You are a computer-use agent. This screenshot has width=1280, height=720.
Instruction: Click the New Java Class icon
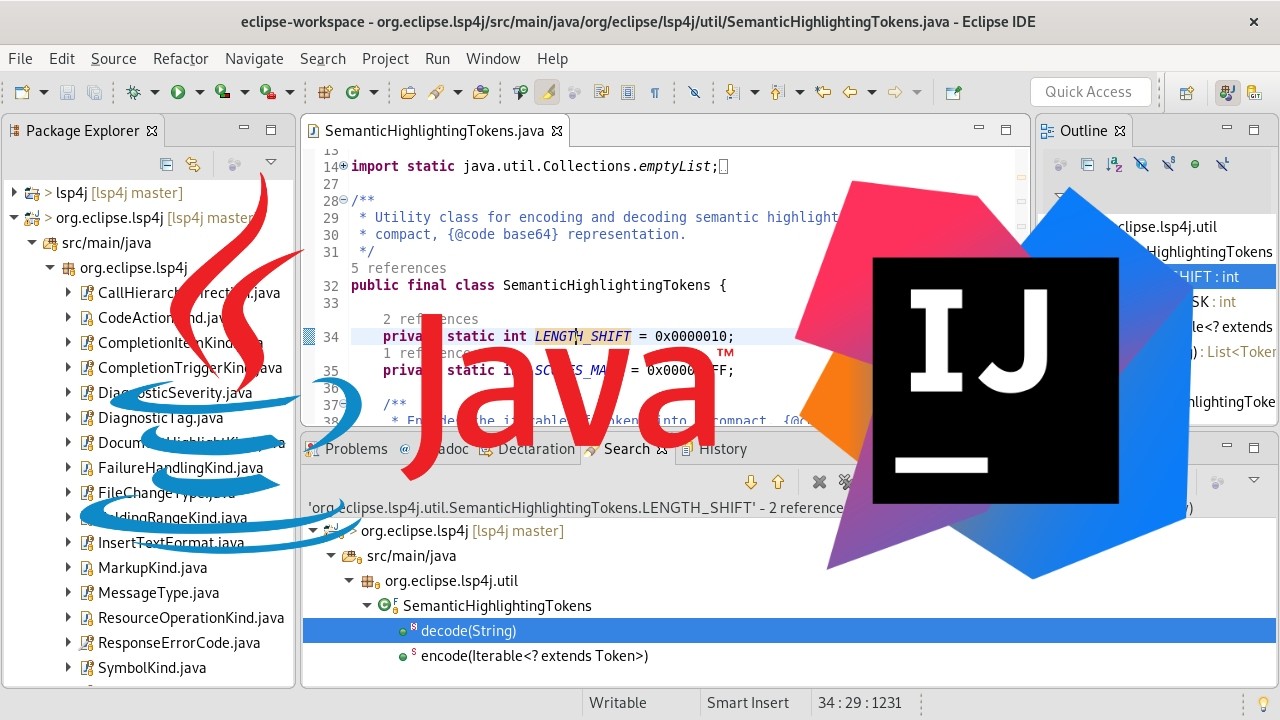[352, 92]
